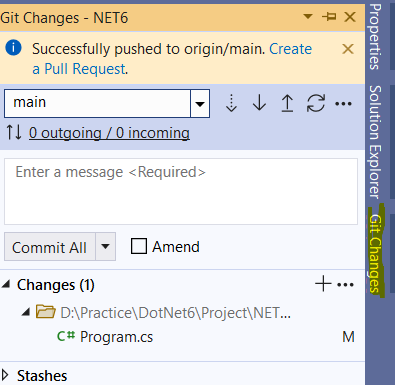Open the window position dropdown arrow in title bar
395x385 pixels.
[308, 16]
